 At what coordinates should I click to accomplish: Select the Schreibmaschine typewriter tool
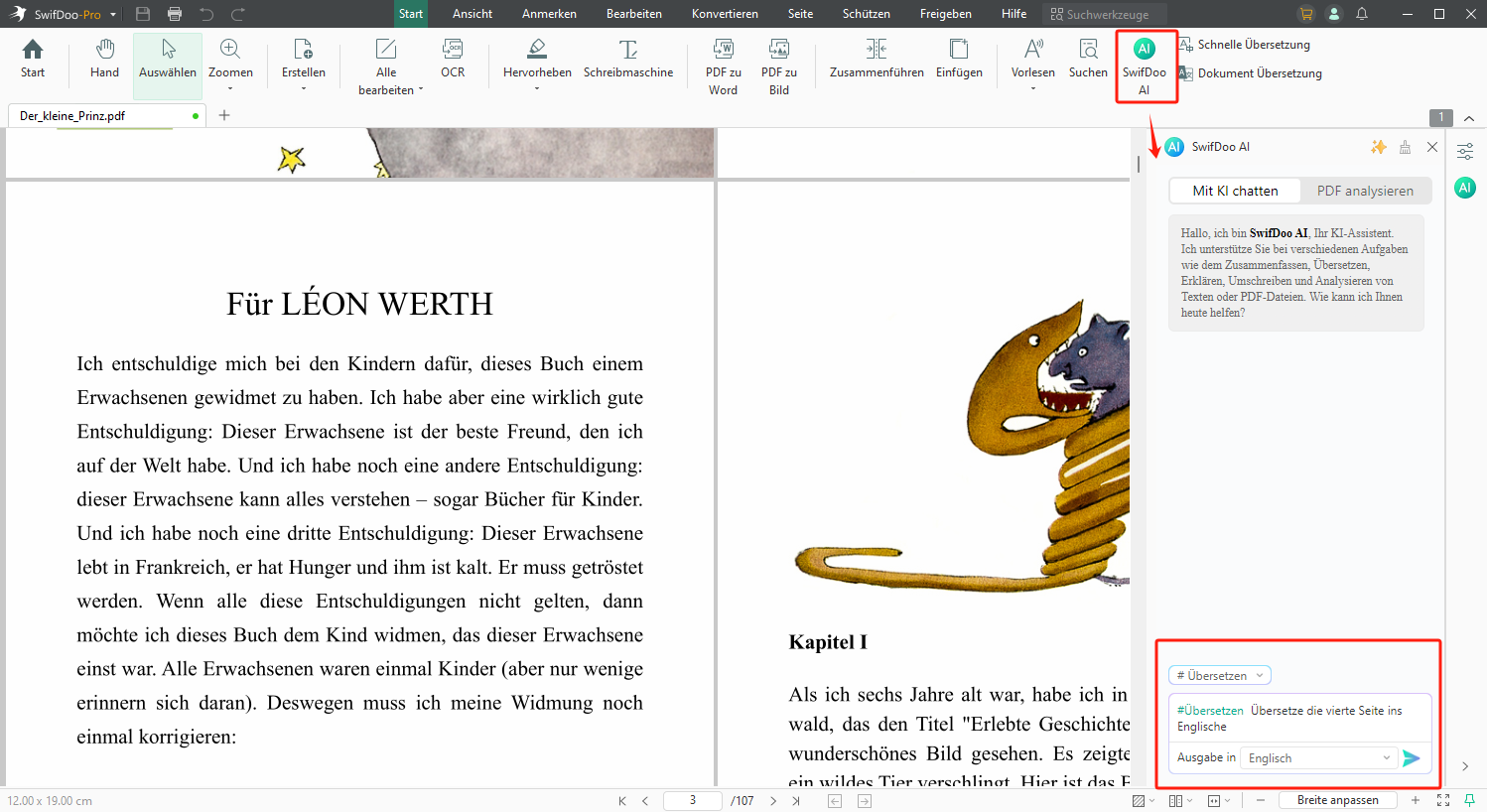[x=628, y=59]
